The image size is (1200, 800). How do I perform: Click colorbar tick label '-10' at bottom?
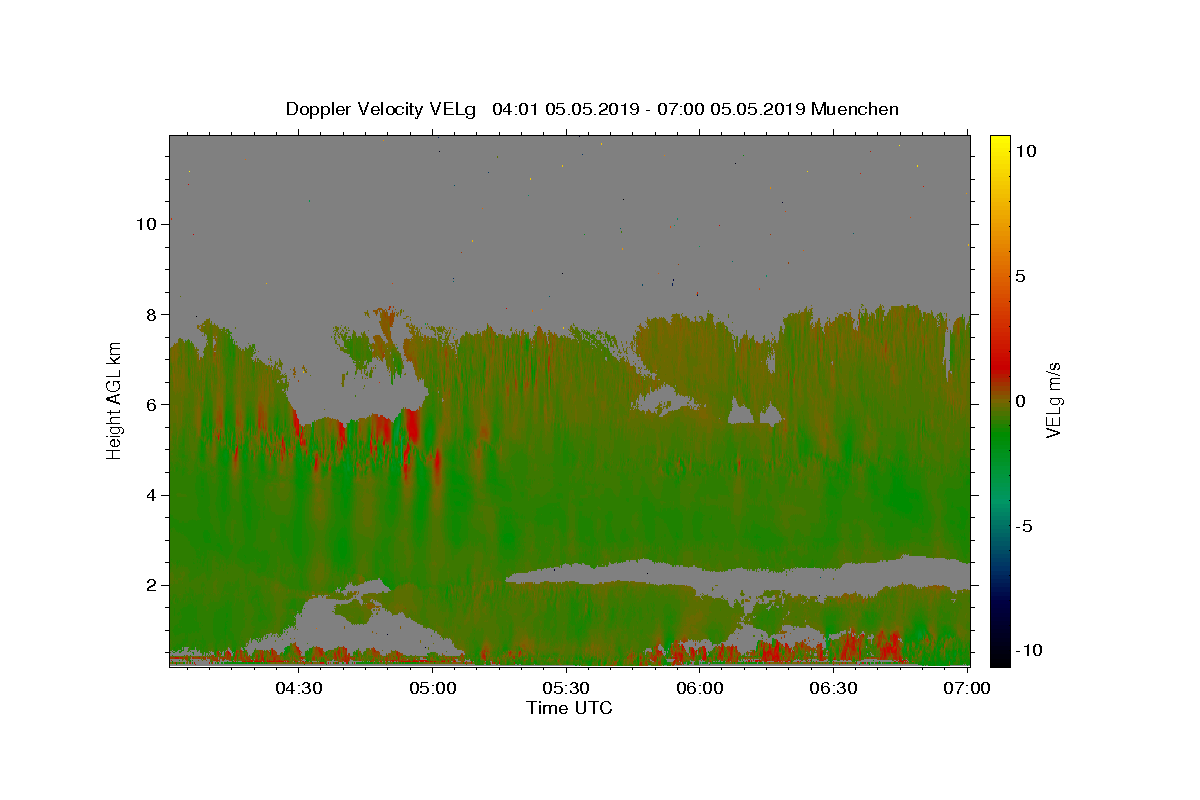(x=1029, y=651)
